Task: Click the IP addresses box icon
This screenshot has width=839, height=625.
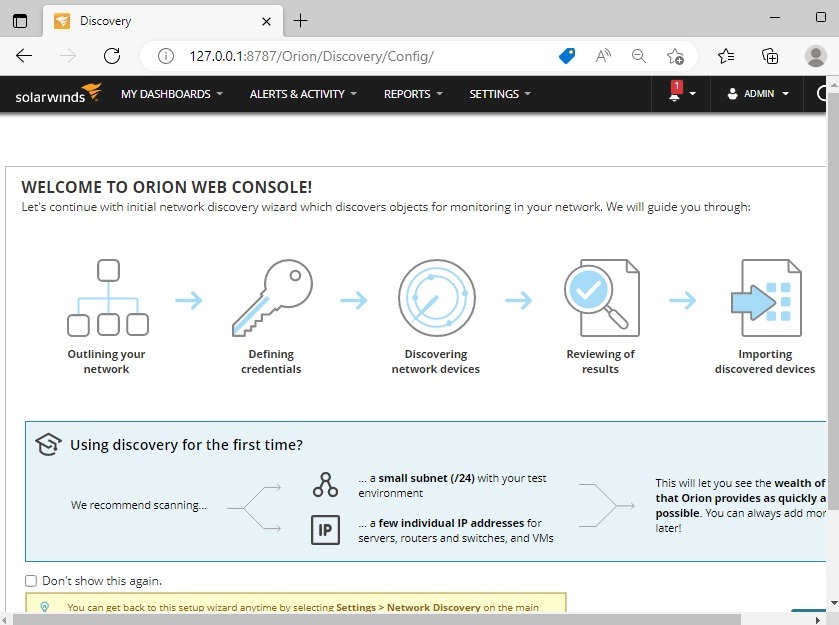Action: [x=325, y=530]
